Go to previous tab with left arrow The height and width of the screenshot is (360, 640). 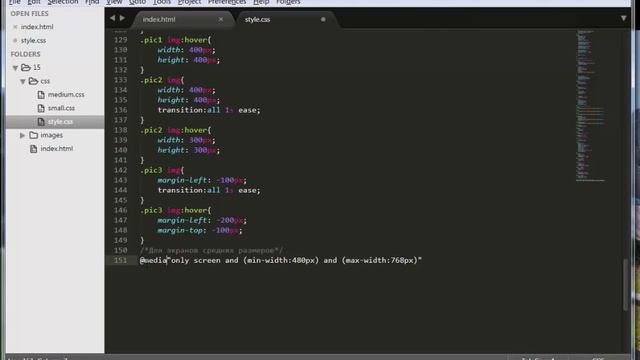(x=112, y=18)
